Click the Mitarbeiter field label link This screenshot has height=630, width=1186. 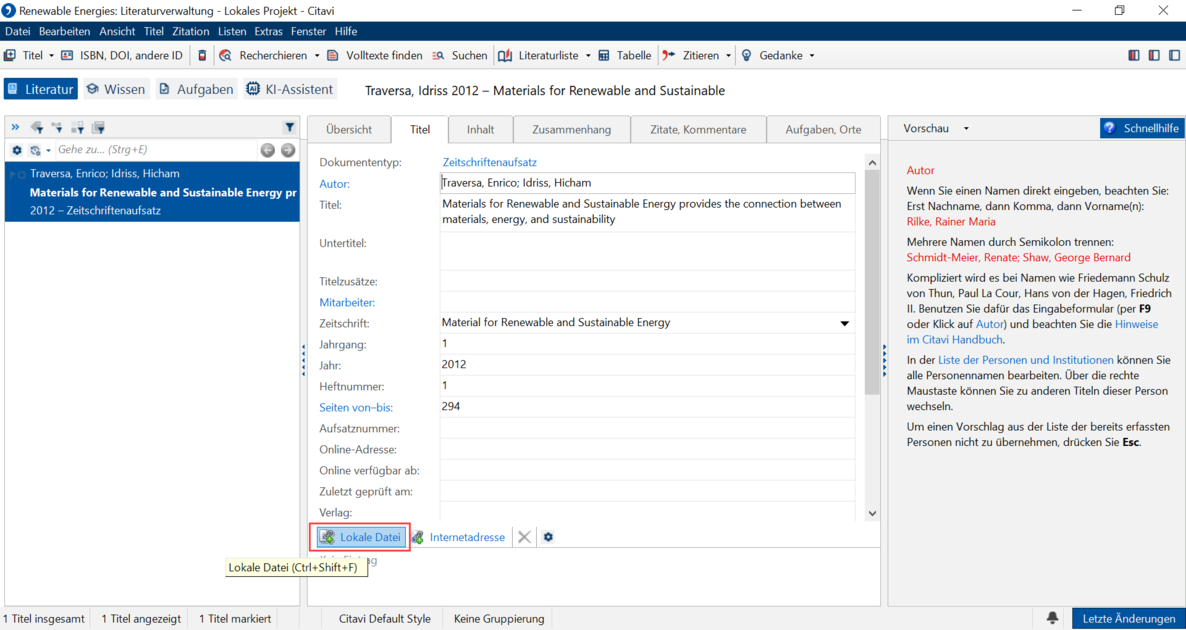(x=347, y=302)
